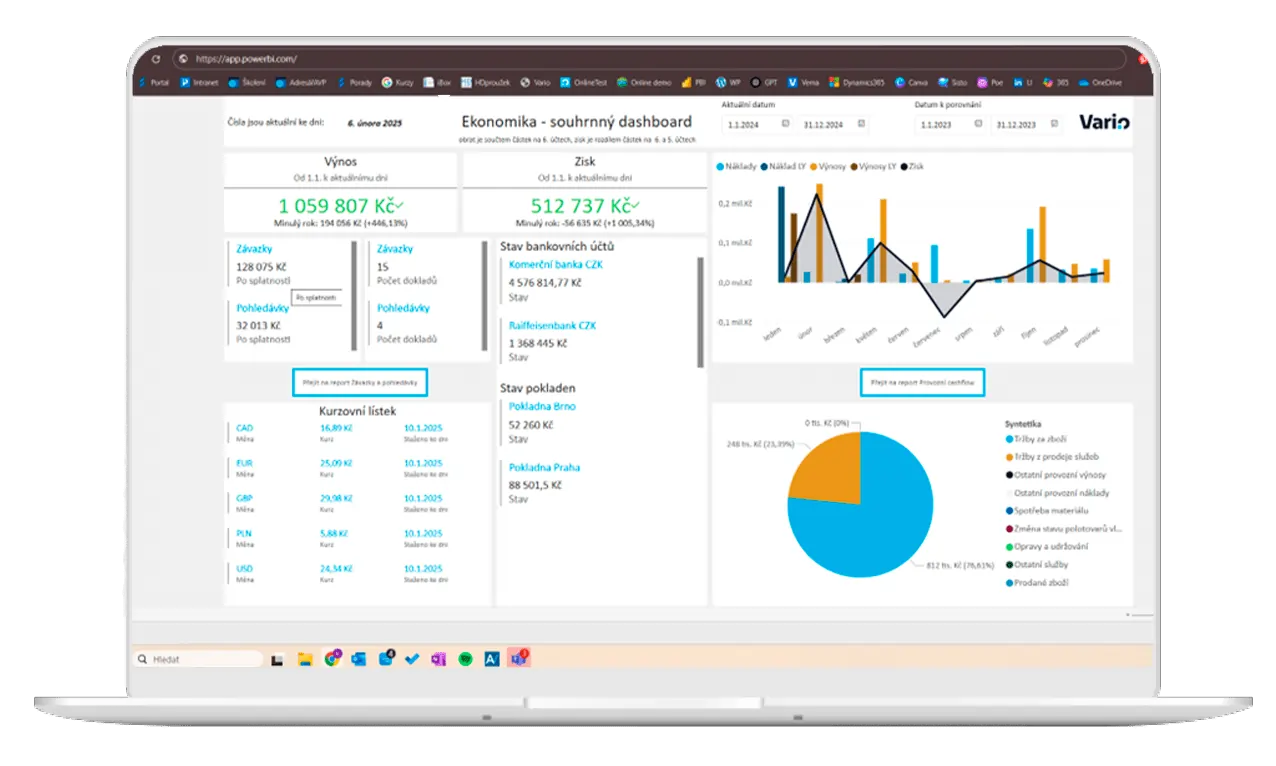
Task: Toggle 'Tržby za zboží' in Syntetika legend
Action: pos(1040,439)
